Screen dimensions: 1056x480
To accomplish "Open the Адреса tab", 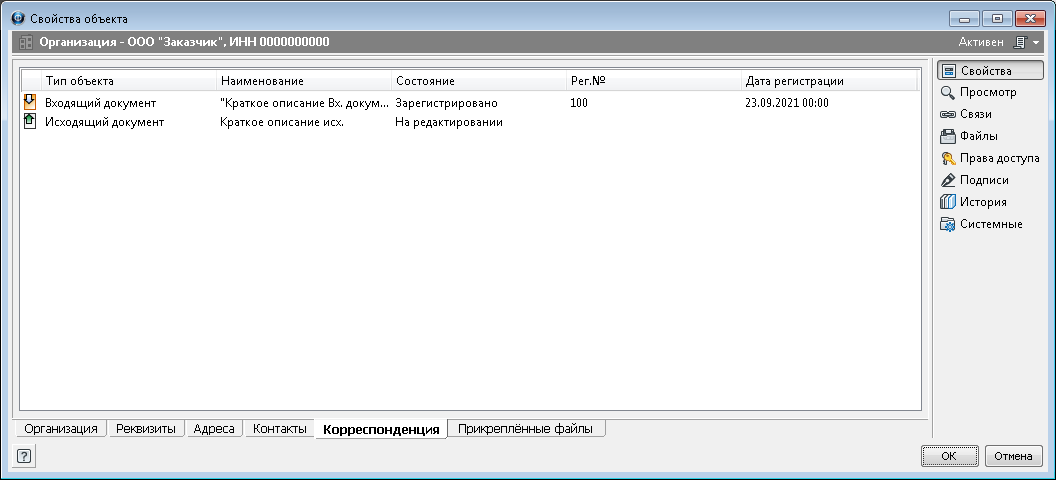I will (x=214, y=429).
